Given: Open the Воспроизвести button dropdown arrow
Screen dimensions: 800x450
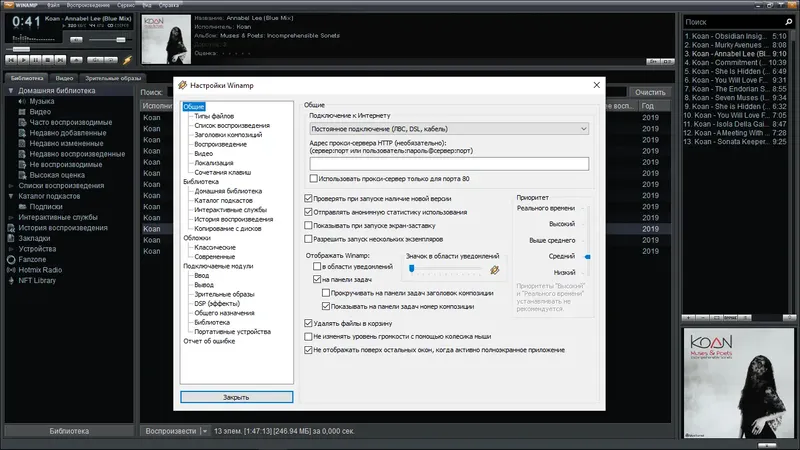Looking at the screenshot, I should point(205,431).
